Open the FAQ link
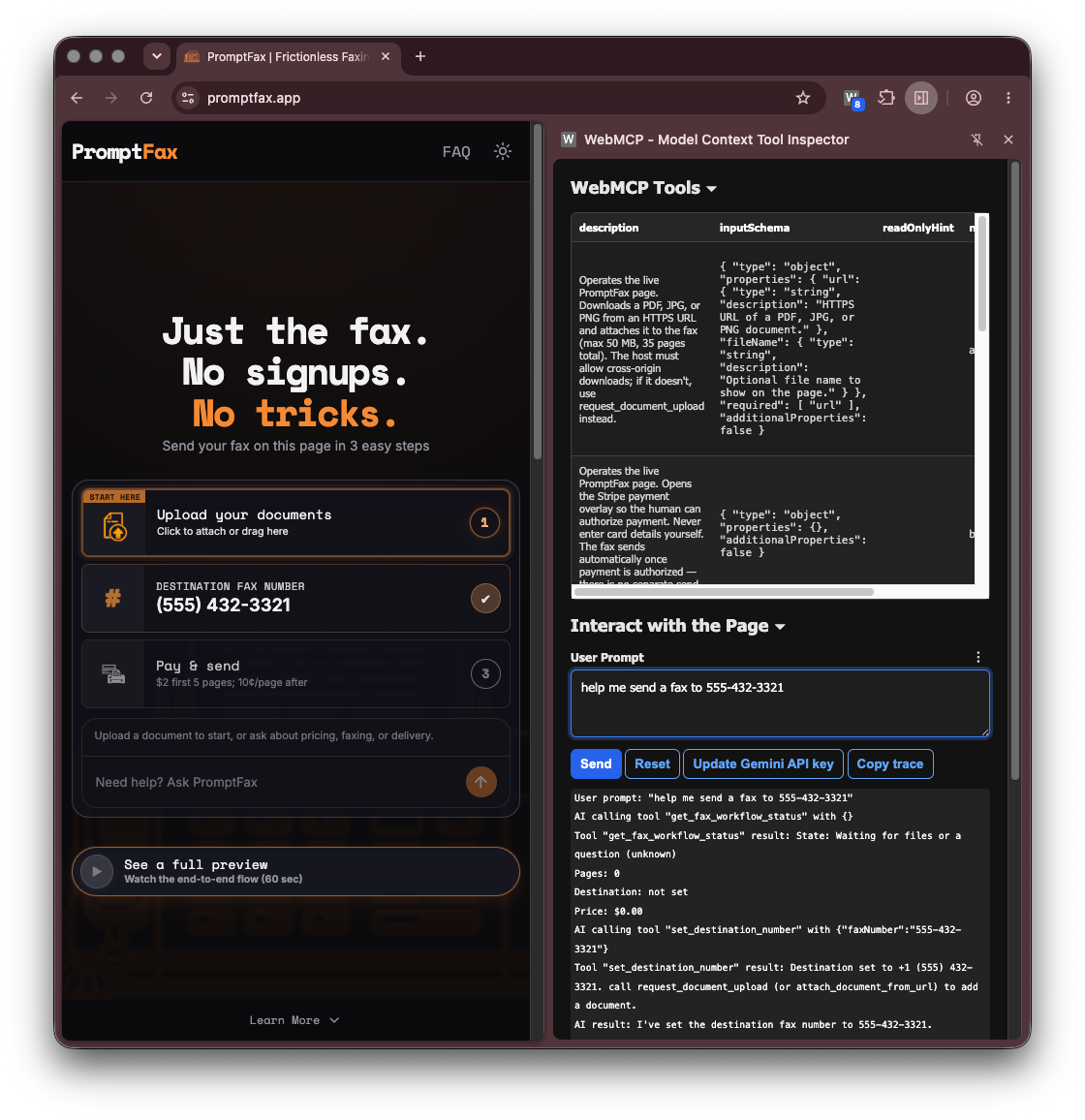This screenshot has width=1085, height=1120. [455, 151]
